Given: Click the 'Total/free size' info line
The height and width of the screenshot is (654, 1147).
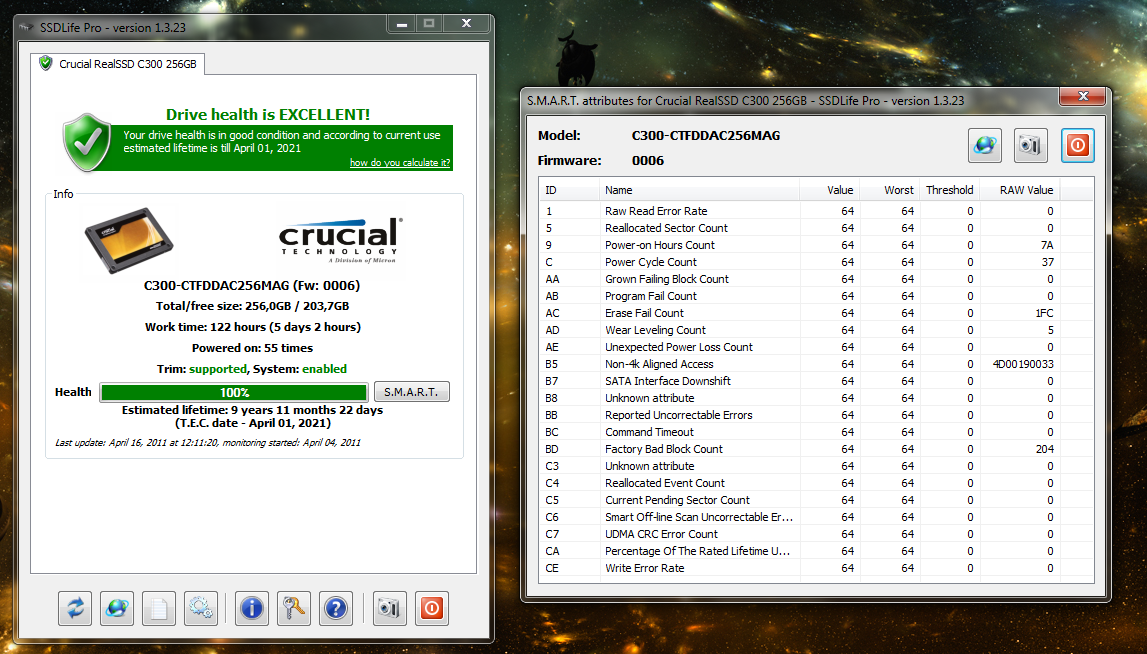Looking at the screenshot, I should click(252, 307).
